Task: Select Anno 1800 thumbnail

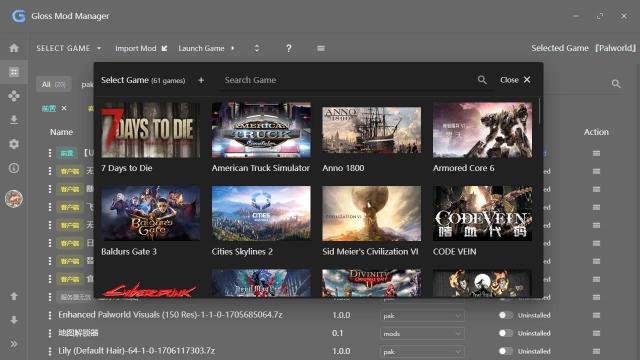Action: (x=371, y=130)
